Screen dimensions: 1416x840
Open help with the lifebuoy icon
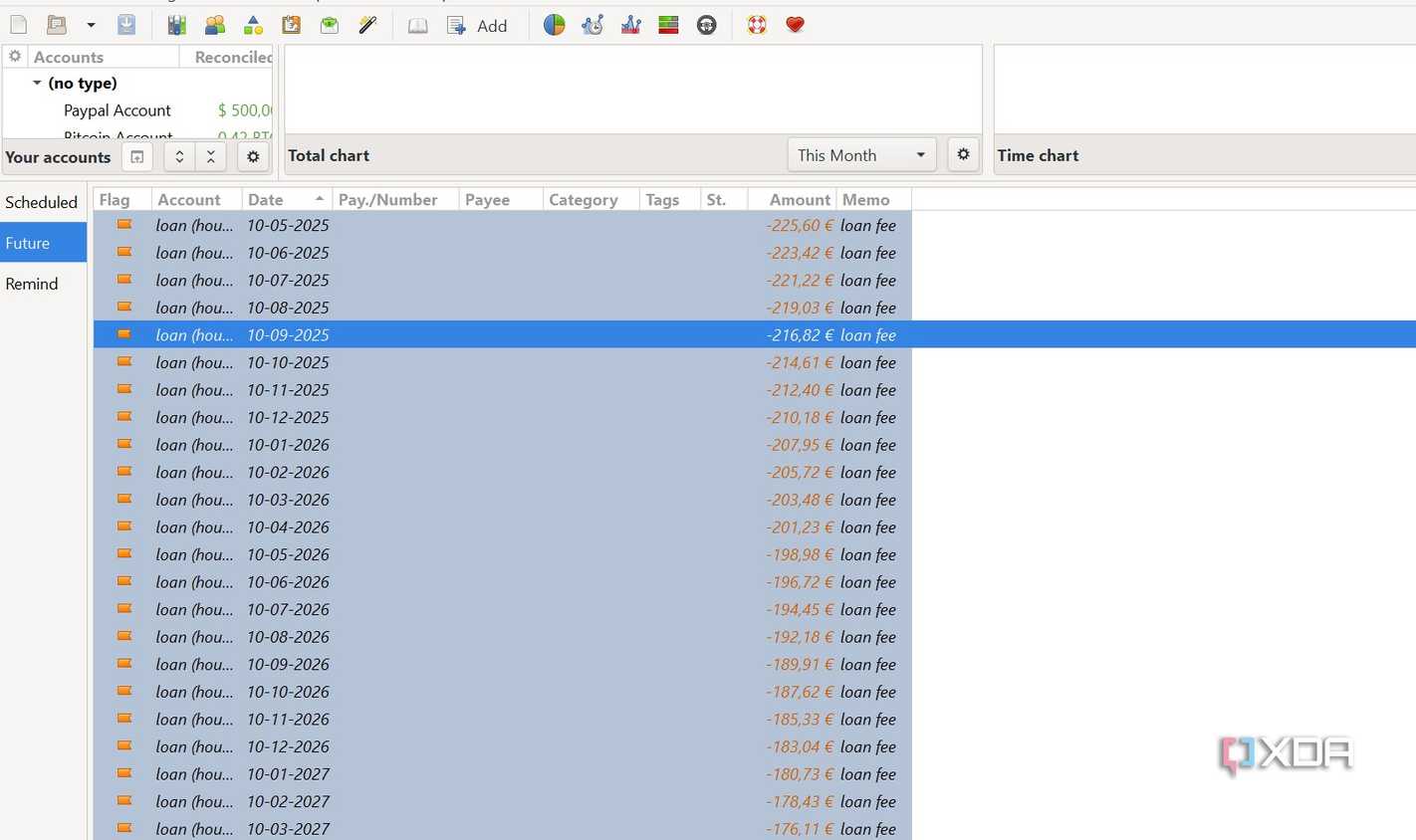tap(757, 25)
